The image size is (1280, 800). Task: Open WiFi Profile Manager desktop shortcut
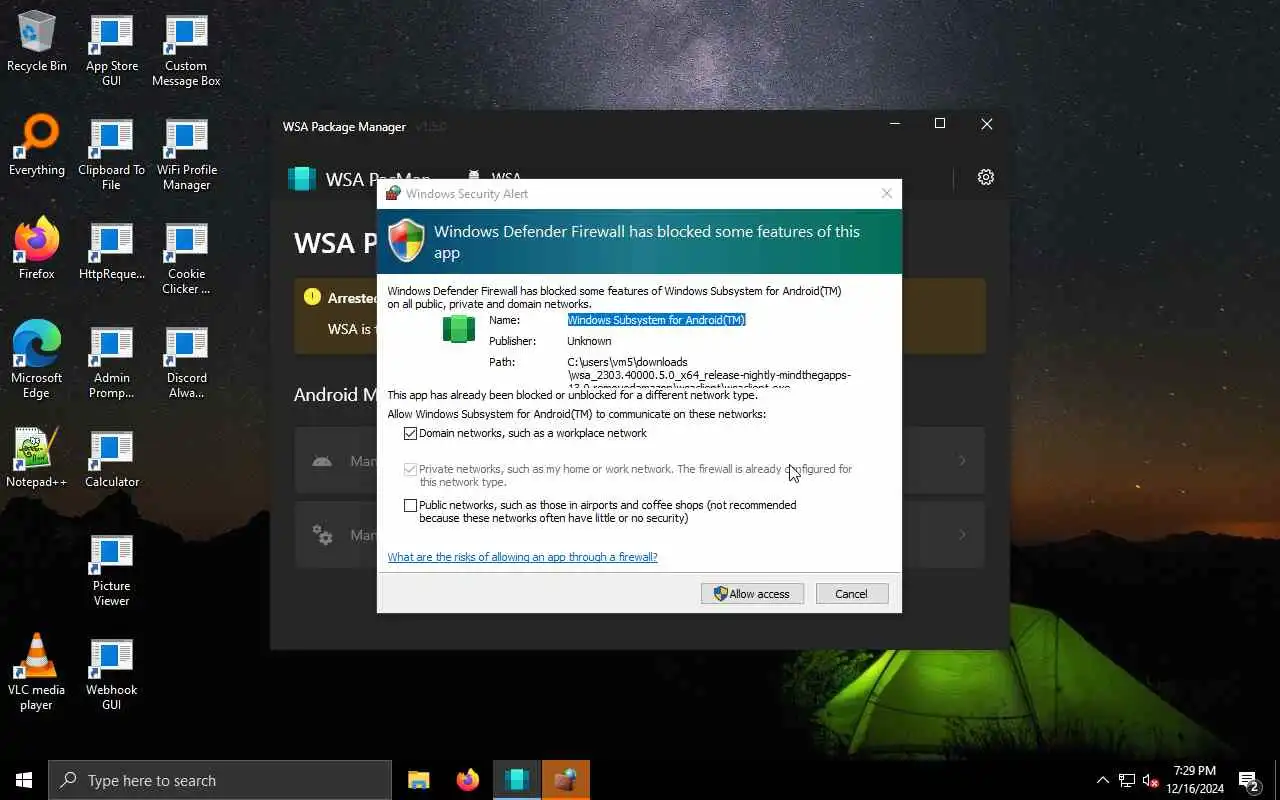(186, 154)
